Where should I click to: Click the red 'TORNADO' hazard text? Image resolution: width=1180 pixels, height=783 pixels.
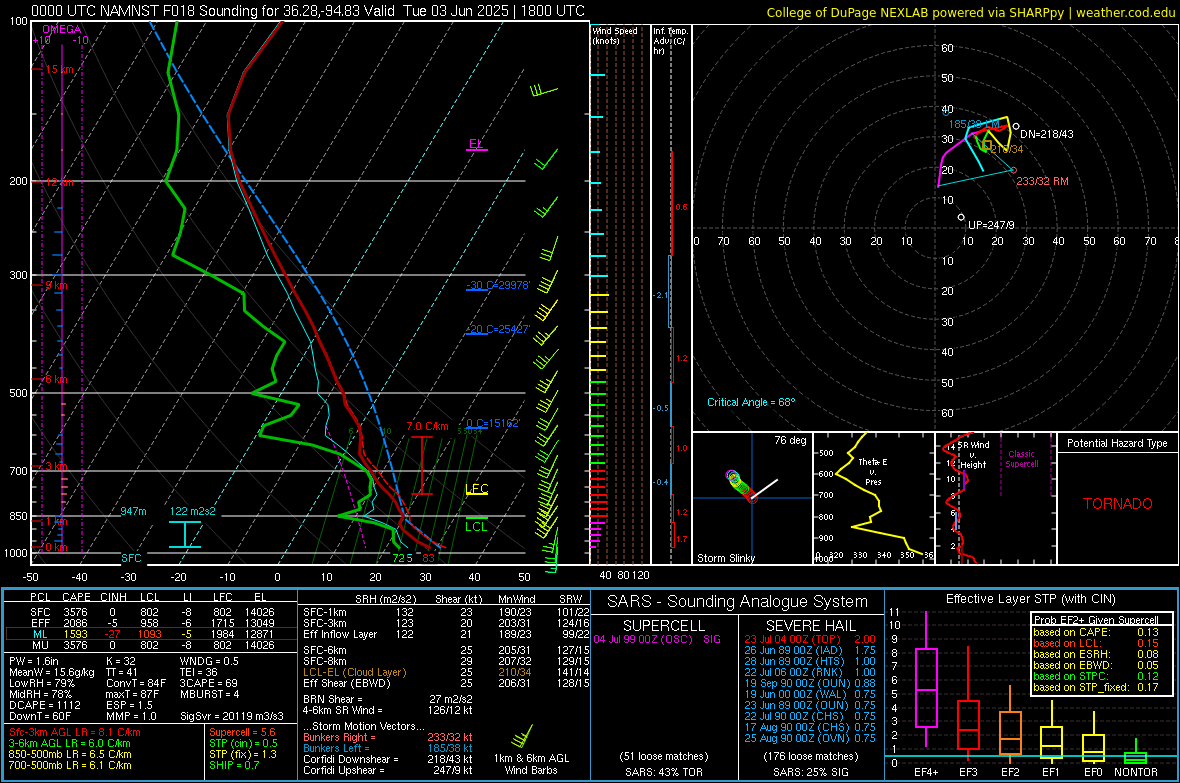click(x=1118, y=504)
